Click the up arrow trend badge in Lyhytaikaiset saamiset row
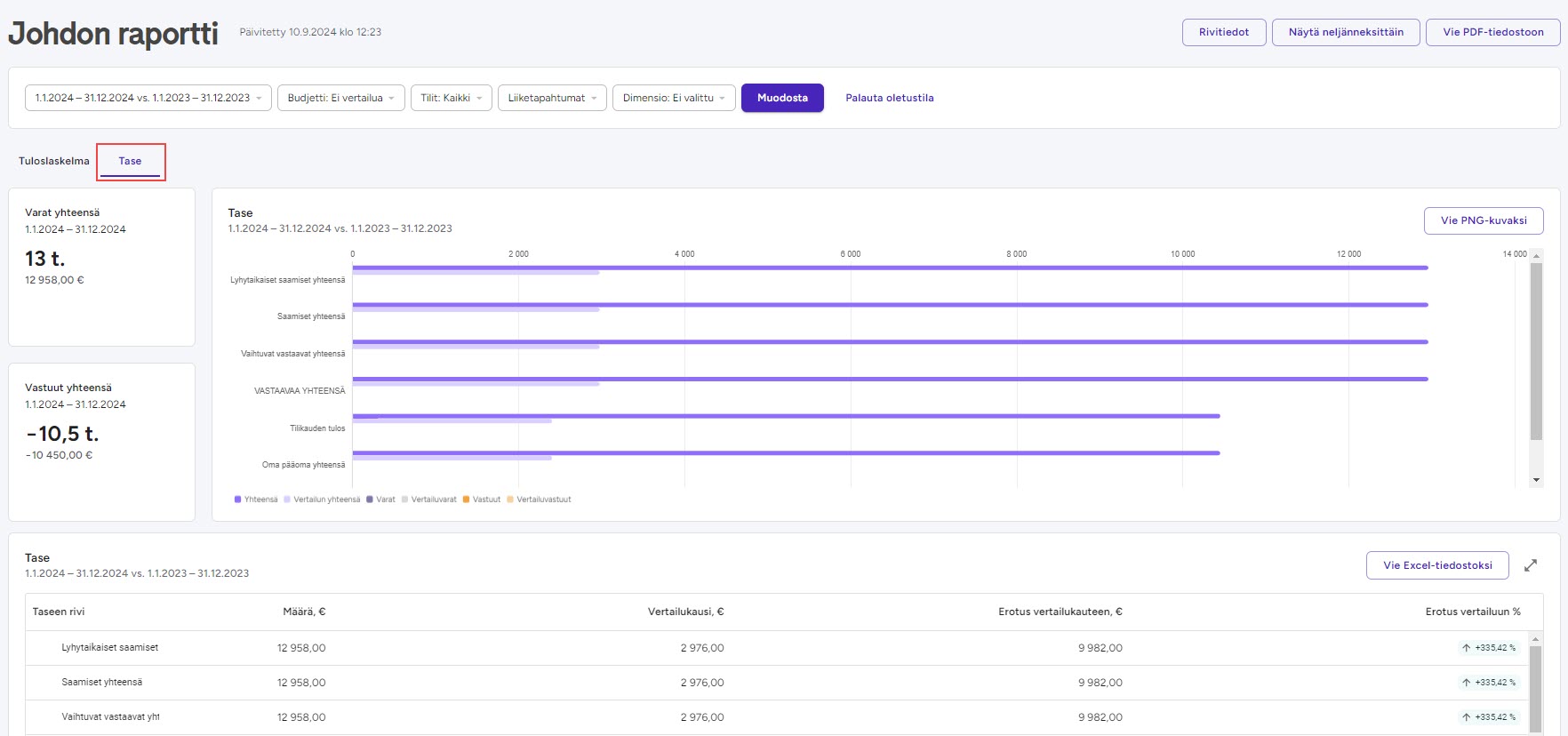This screenshot has width=1568, height=736. click(x=1488, y=648)
